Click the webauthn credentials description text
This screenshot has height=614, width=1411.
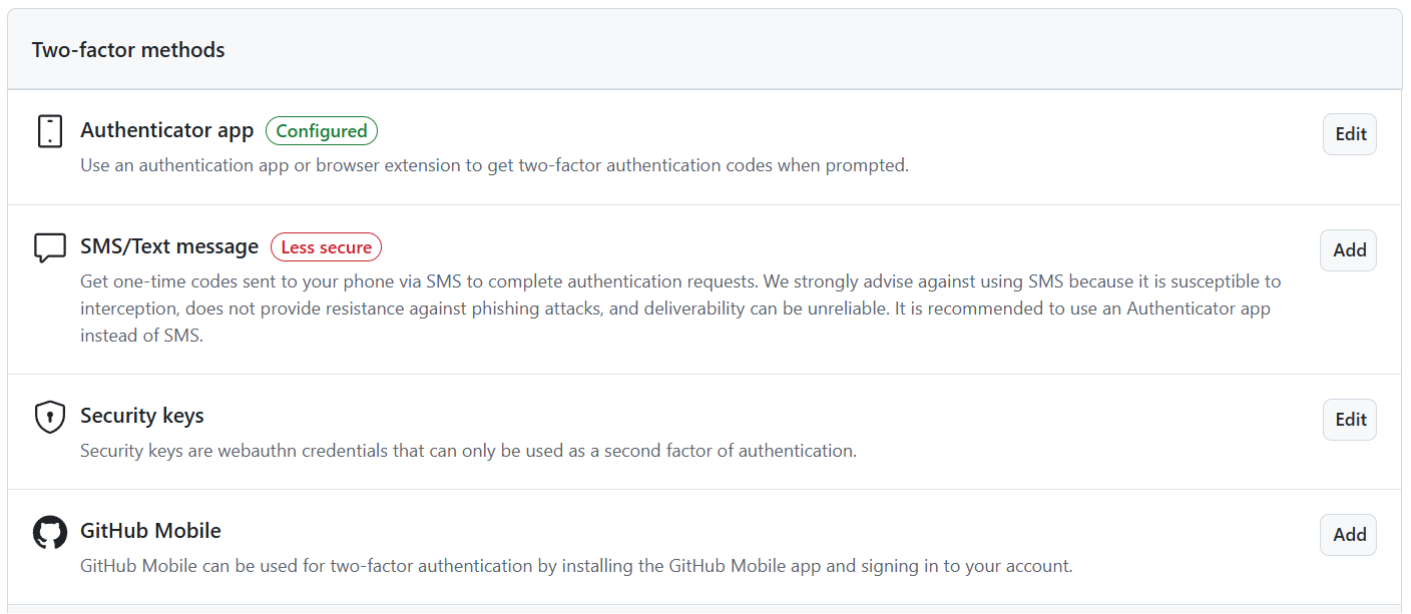click(x=468, y=451)
